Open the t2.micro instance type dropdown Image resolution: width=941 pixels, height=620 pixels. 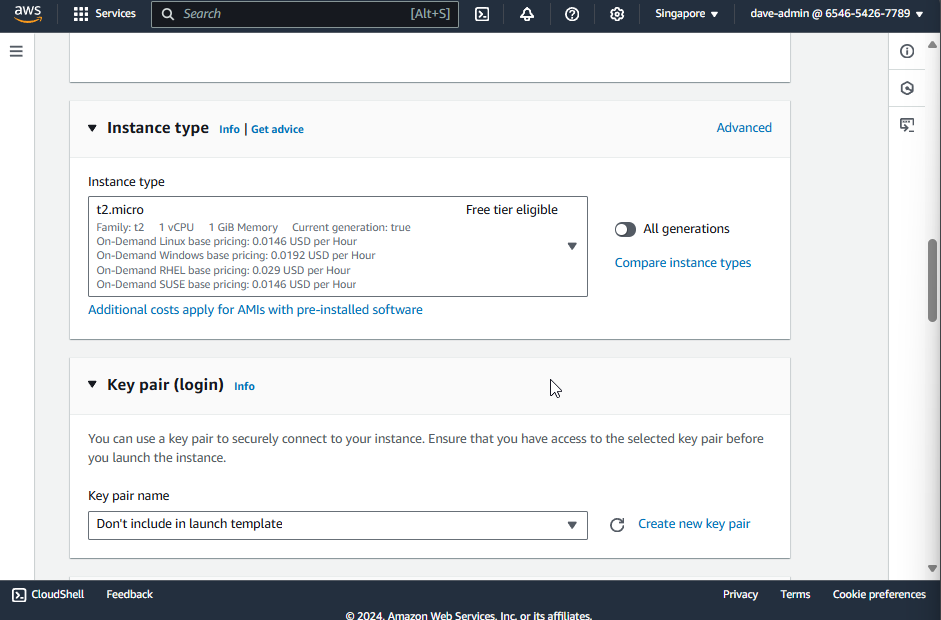pyautogui.click(x=338, y=246)
